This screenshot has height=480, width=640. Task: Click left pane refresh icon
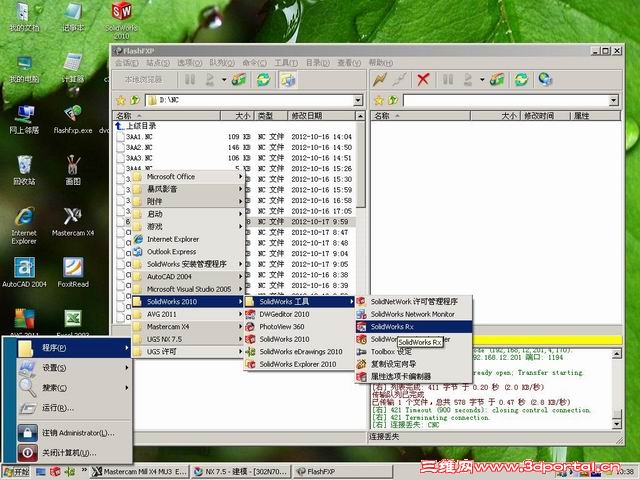pyautogui.click(x=263, y=80)
